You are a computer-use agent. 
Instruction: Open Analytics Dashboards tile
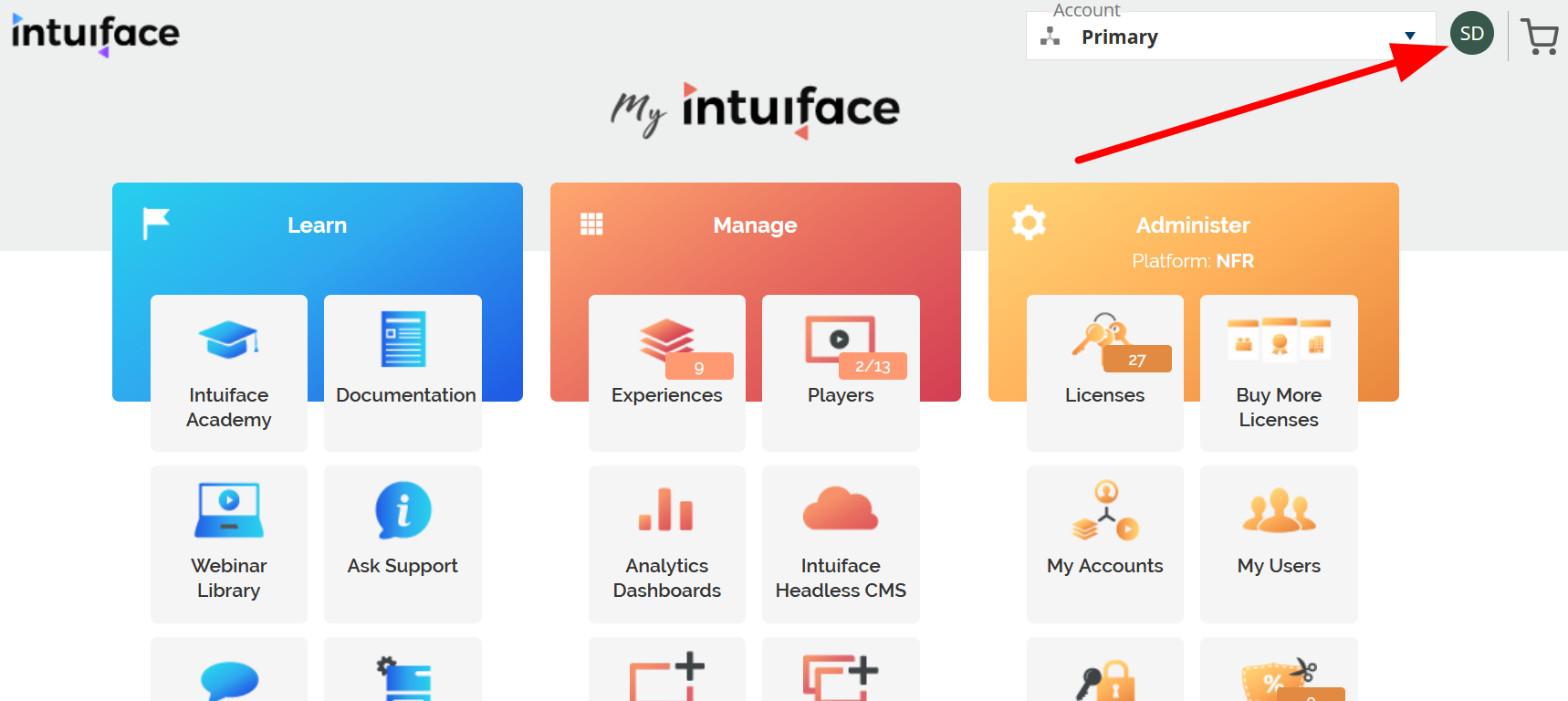tap(666, 544)
